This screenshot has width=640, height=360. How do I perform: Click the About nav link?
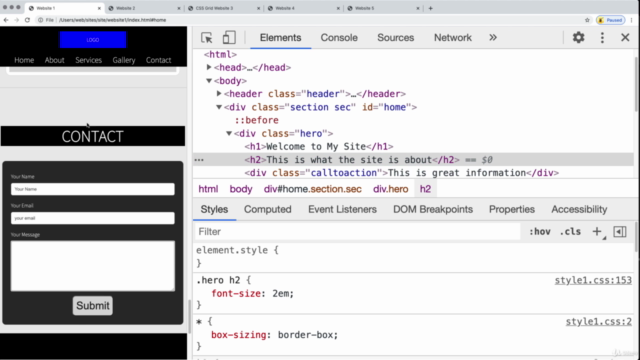(x=54, y=60)
